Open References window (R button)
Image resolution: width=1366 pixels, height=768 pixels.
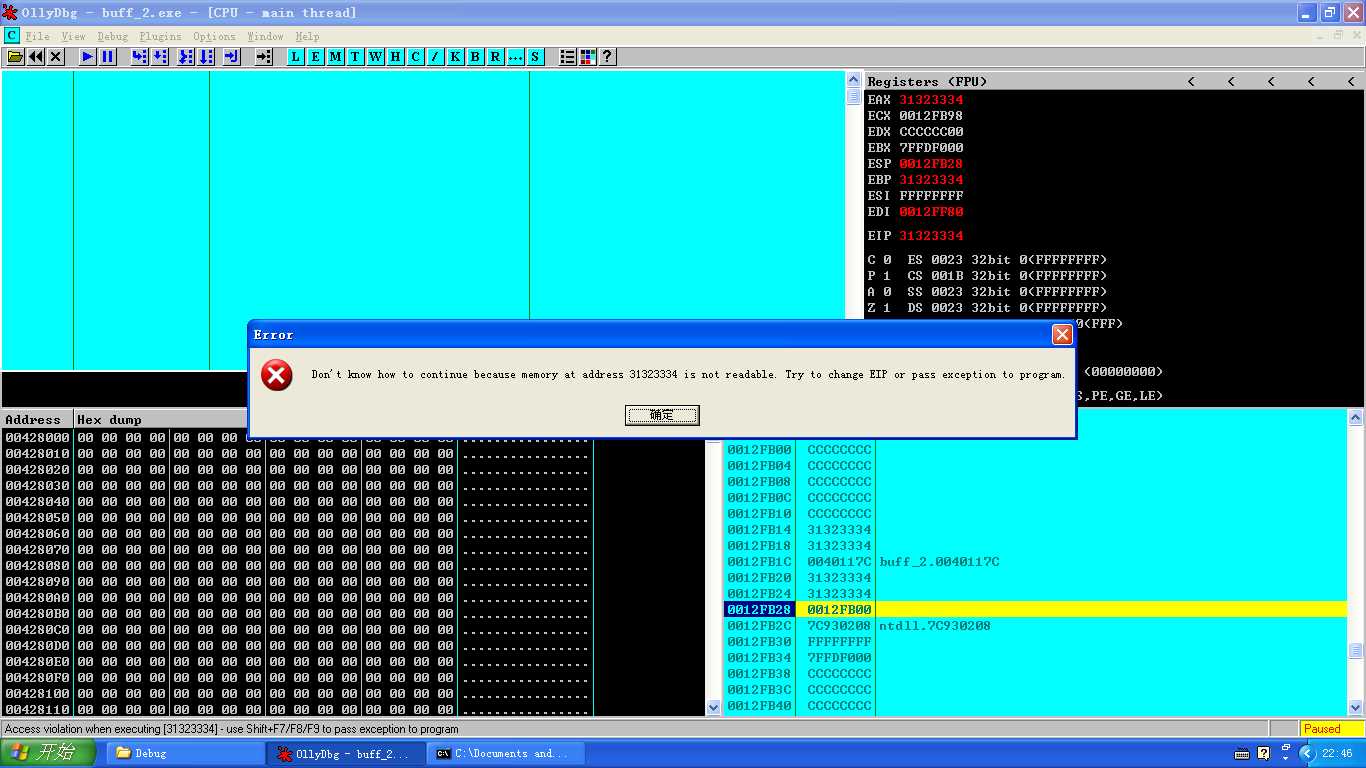495,57
